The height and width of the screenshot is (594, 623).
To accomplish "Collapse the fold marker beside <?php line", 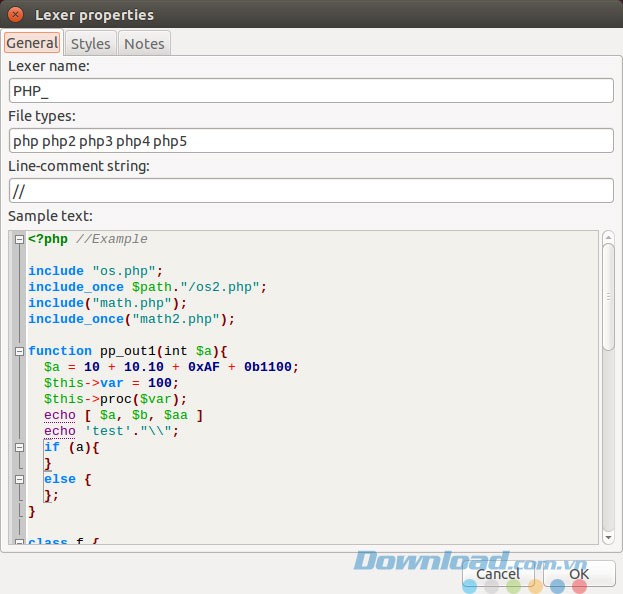I will [19, 239].
